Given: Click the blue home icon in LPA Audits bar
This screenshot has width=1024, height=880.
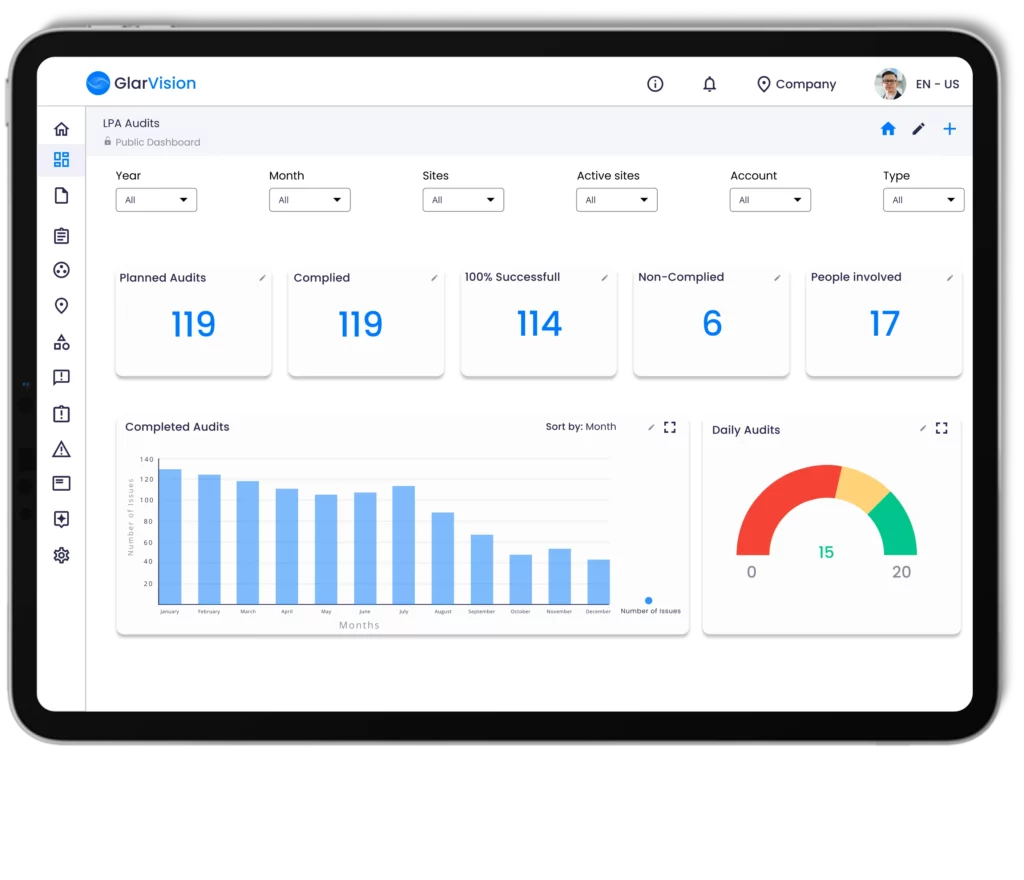Looking at the screenshot, I should tap(887, 129).
